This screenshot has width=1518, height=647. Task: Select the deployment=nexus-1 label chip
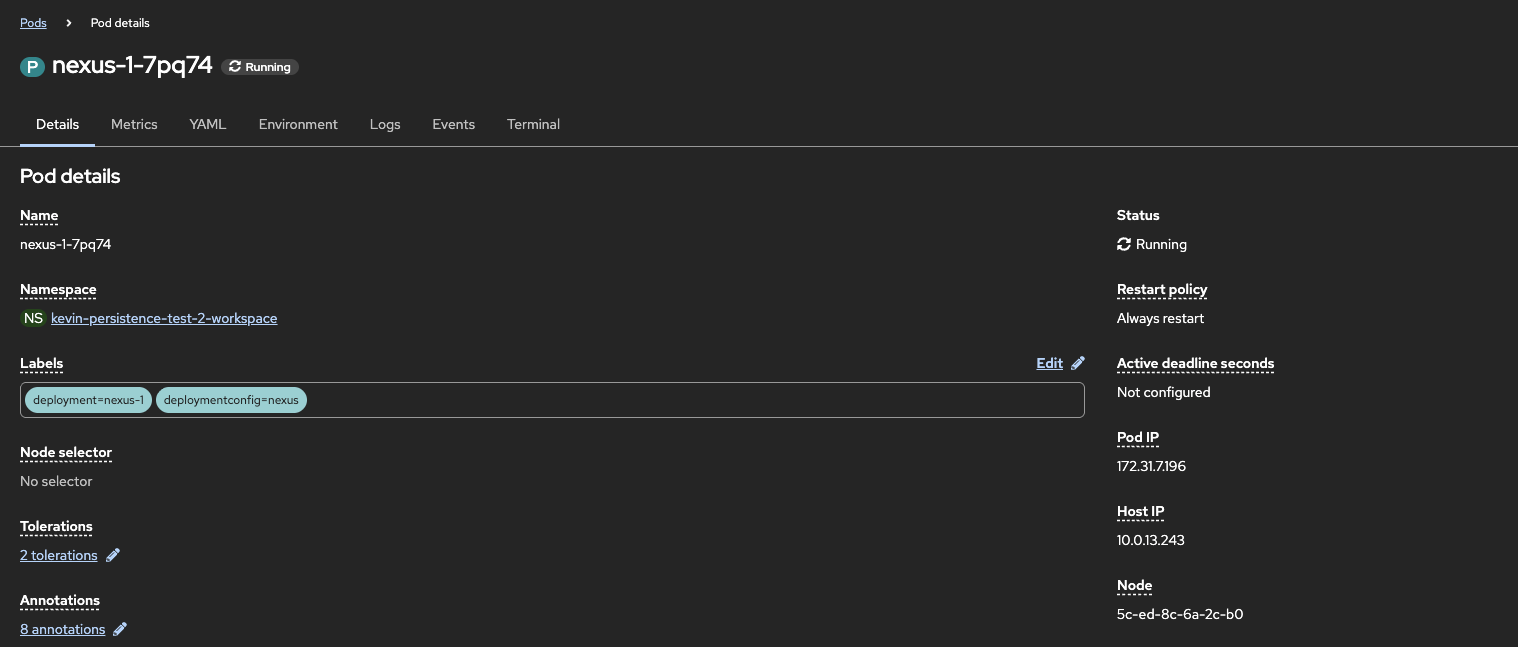tap(88, 400)
